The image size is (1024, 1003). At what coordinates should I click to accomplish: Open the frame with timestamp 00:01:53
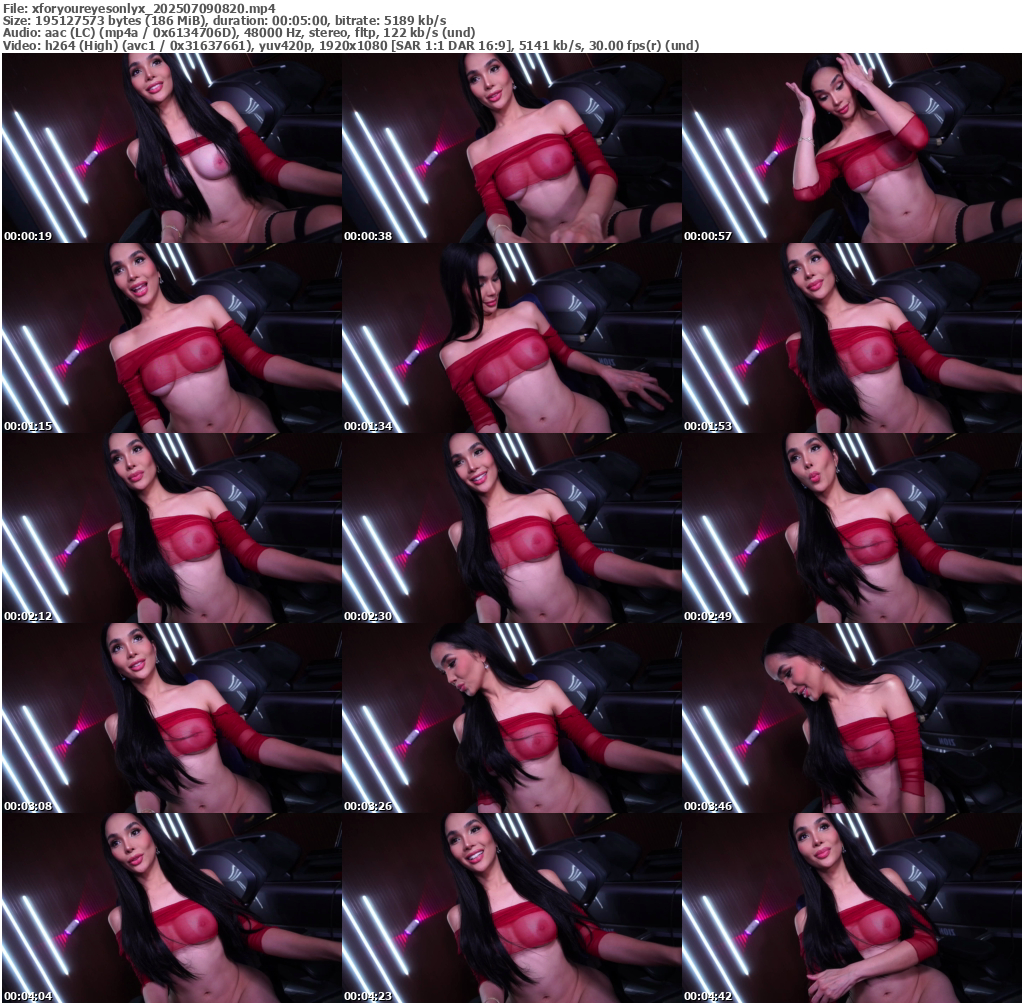852,338
